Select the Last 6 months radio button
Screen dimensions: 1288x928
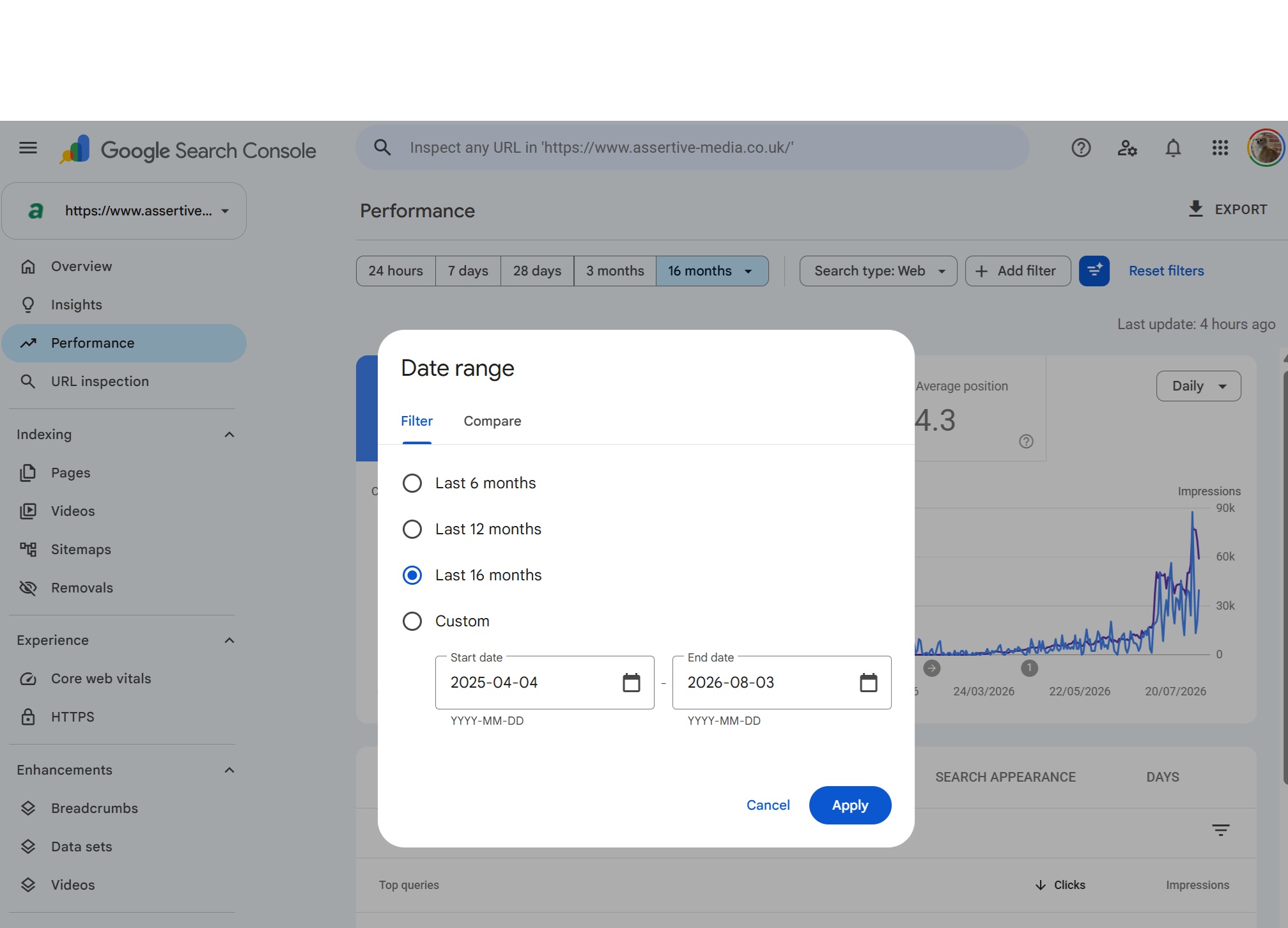(412, 483)
